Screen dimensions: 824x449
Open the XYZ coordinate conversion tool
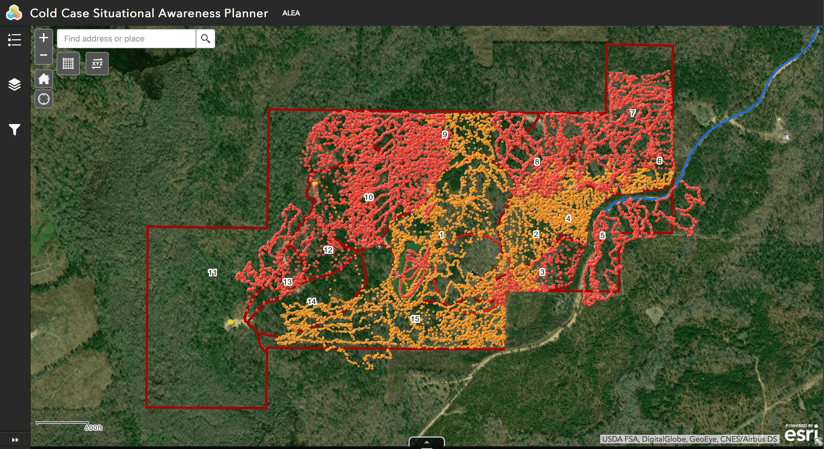pyautogui.click(x=97, y=64)
